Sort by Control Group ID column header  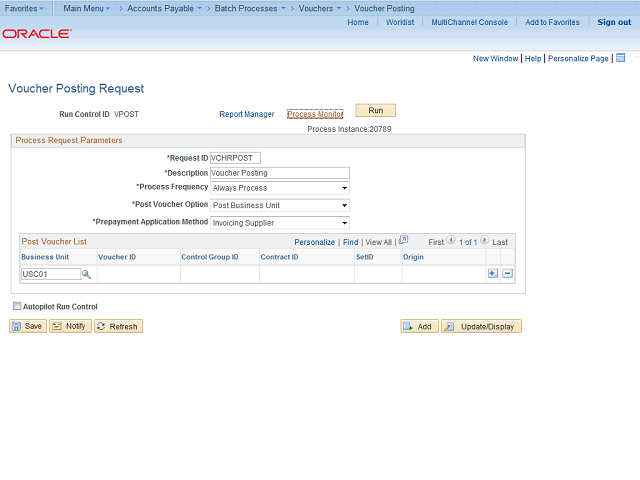click(x=210, y=257)
